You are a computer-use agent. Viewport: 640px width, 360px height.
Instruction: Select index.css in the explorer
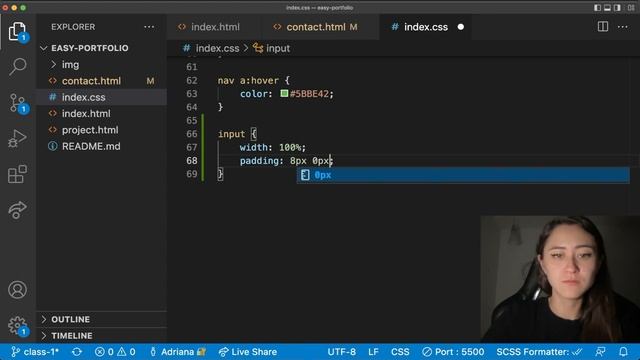[x=84, y=97]
